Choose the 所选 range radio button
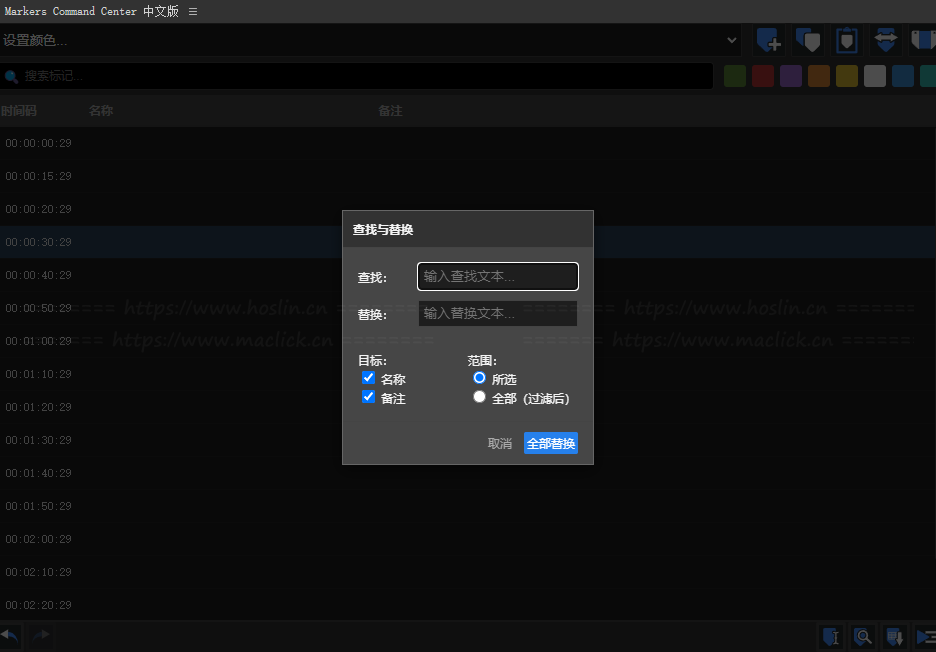This screenshot has height=652, width=936. [479, 378]
